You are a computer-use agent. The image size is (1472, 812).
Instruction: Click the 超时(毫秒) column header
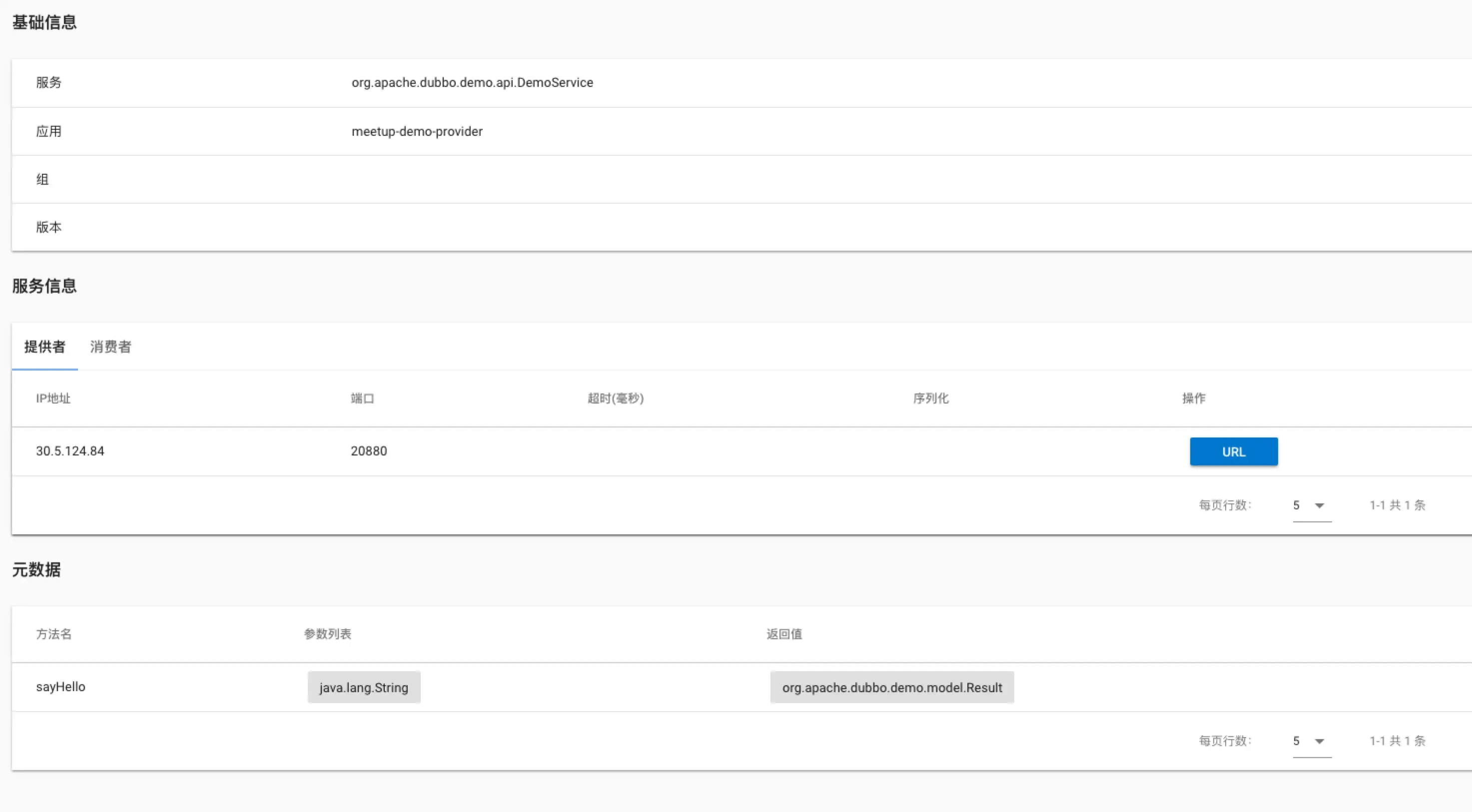(x=616, y=399)
